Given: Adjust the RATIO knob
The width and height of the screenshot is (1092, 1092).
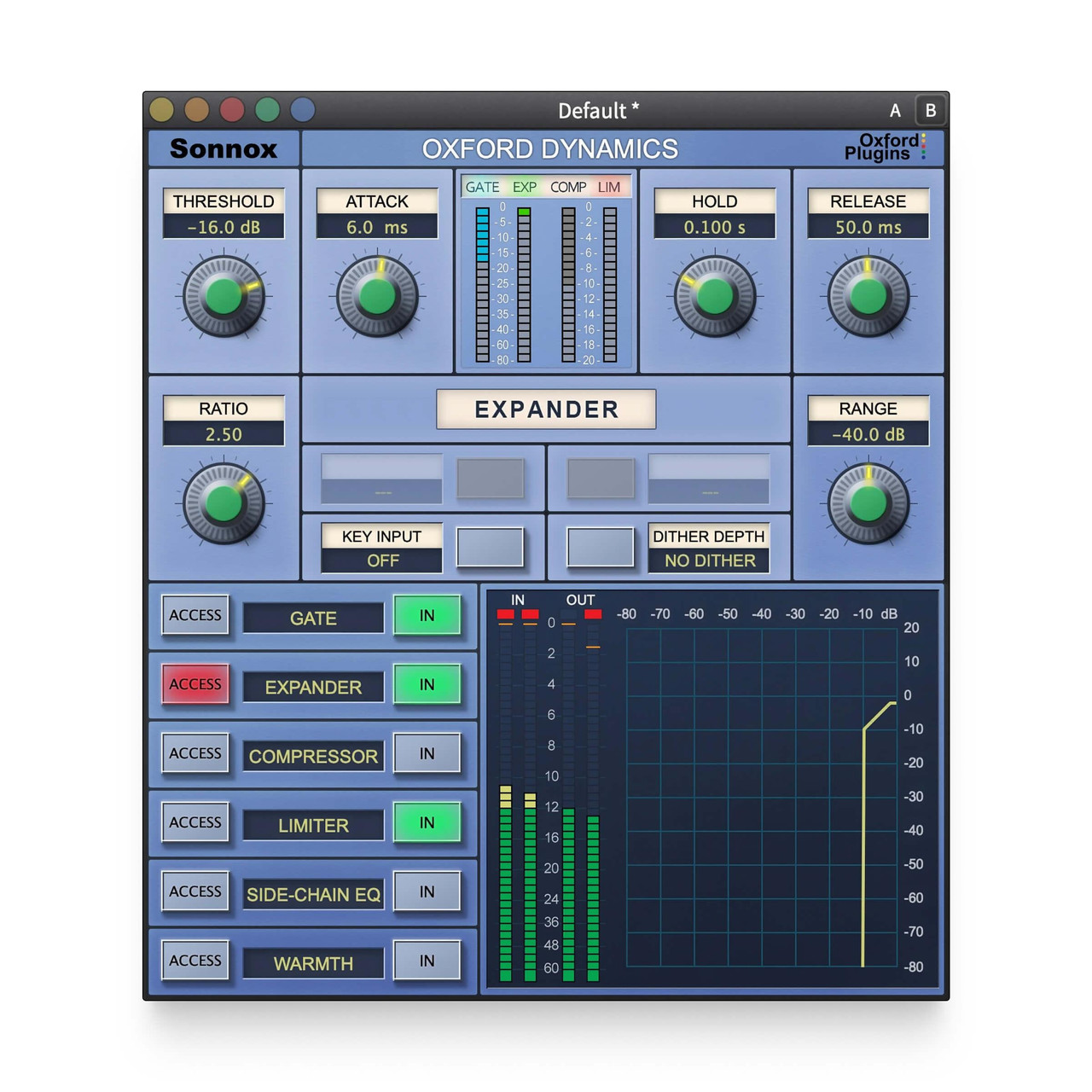Looking at the screenshot, I should [x=224, y=503].
